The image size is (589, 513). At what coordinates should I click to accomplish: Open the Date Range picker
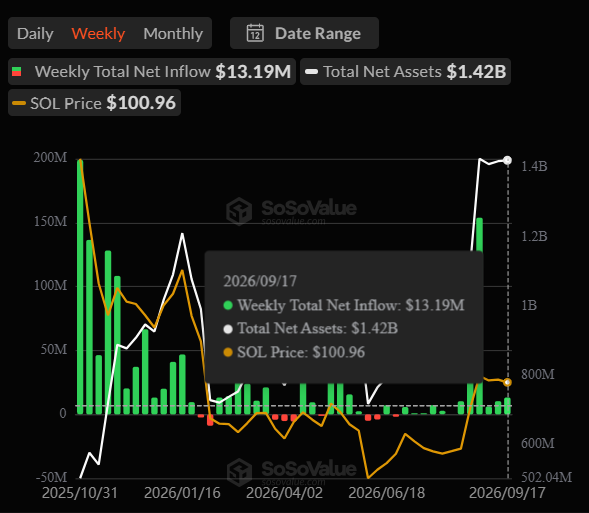tap(304, 33)
